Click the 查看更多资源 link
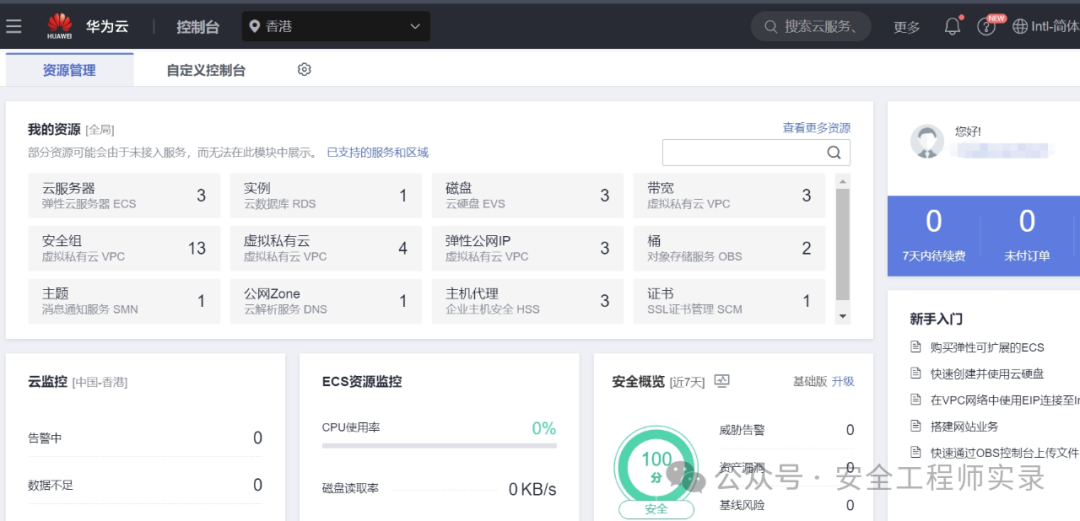The height and width of the screenshot is (521, 1080). click(x=816, y=127)
